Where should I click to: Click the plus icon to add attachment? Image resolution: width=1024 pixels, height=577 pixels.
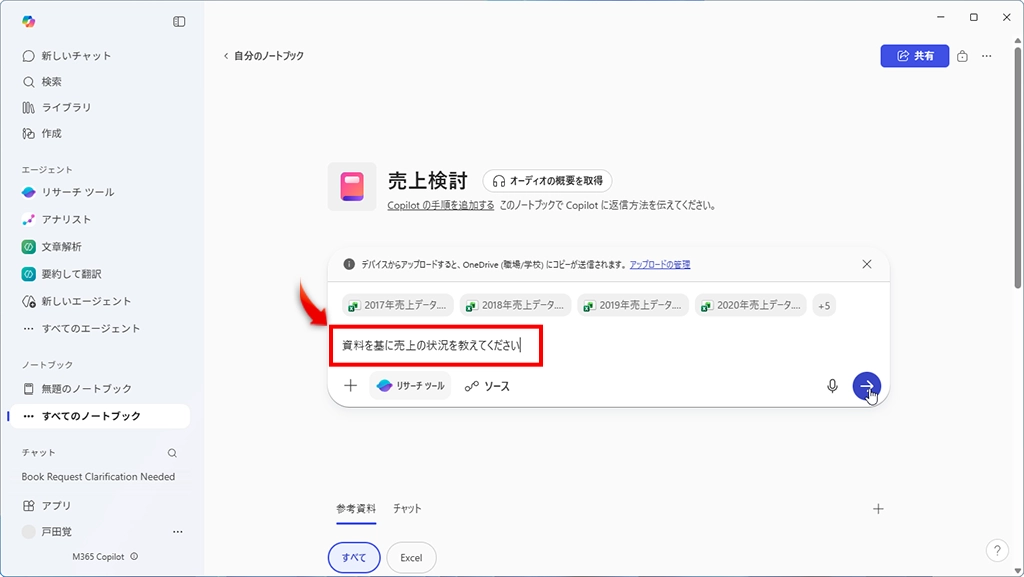tap(351, 386)
